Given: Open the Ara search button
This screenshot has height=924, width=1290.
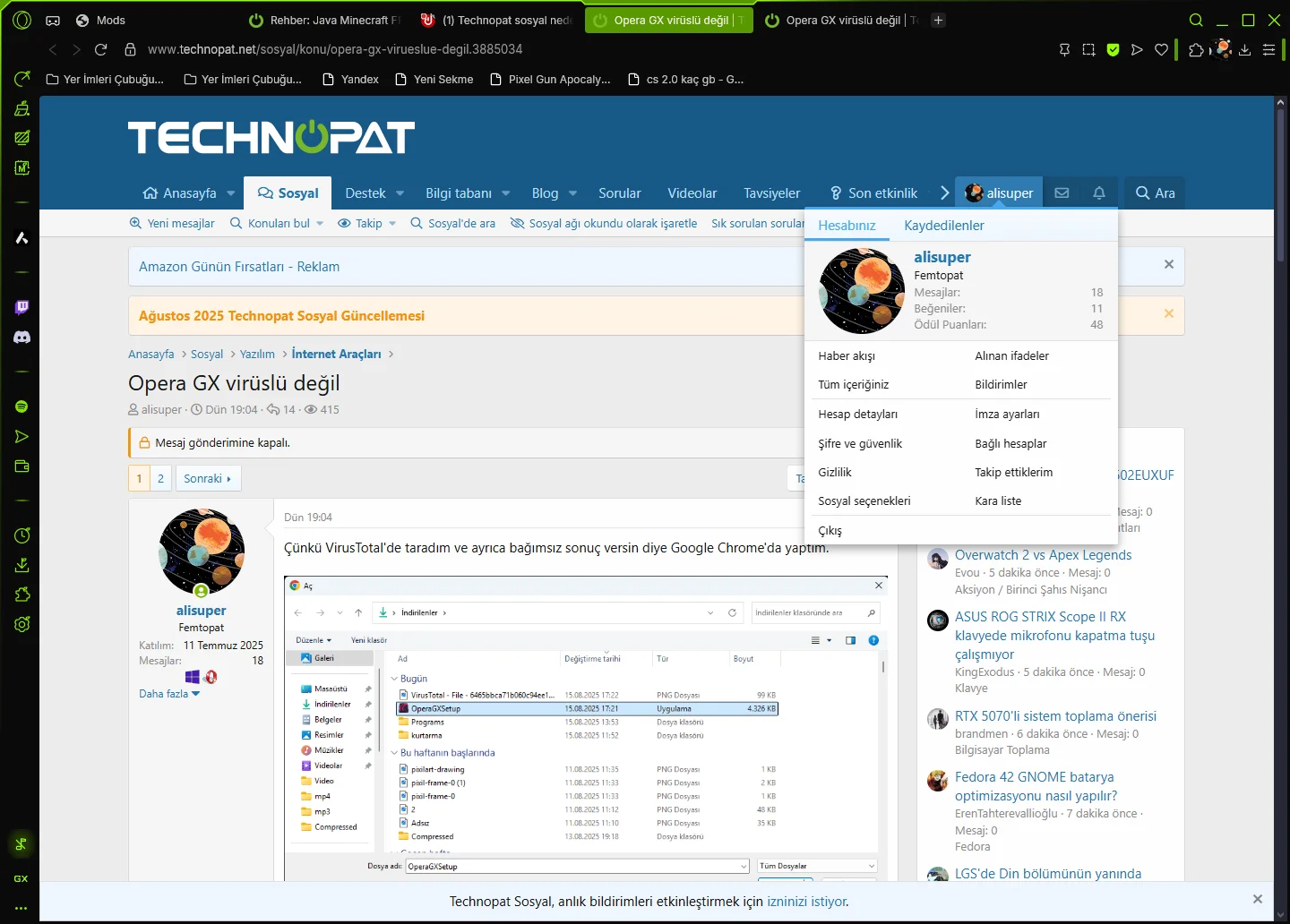Looking at the screenshot, I should pyautogui.click(x=1155, y=192).
